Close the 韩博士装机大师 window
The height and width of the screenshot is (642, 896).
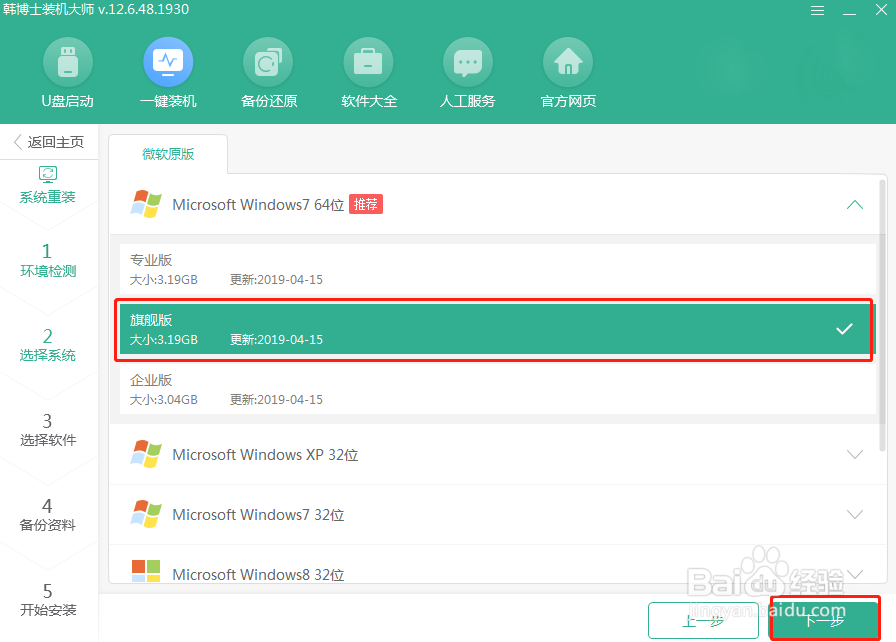point(881,10)
